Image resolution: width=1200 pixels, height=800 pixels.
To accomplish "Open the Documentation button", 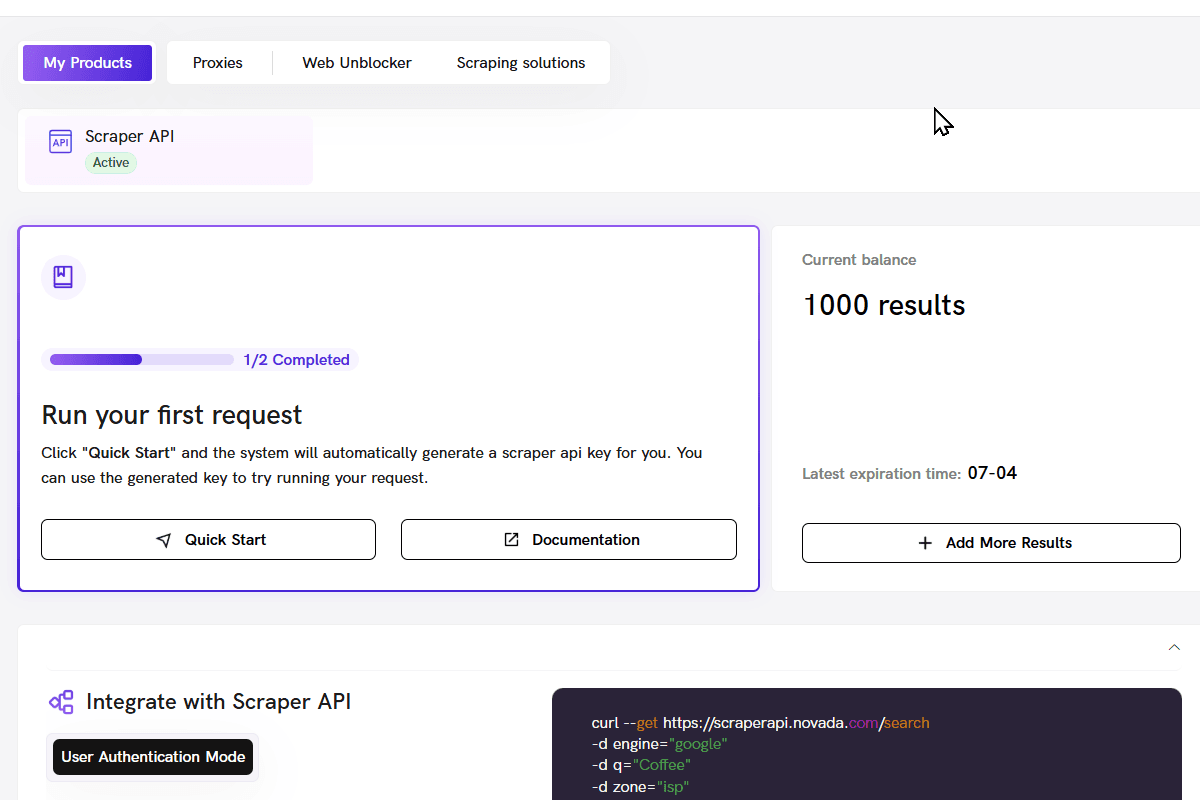I will pos(569,540).
